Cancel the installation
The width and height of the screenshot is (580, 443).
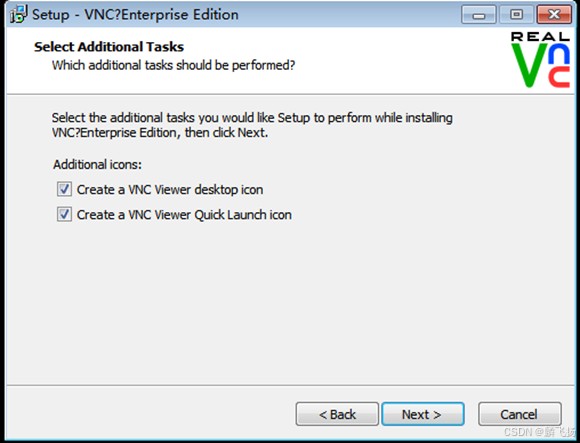point(520,414)
